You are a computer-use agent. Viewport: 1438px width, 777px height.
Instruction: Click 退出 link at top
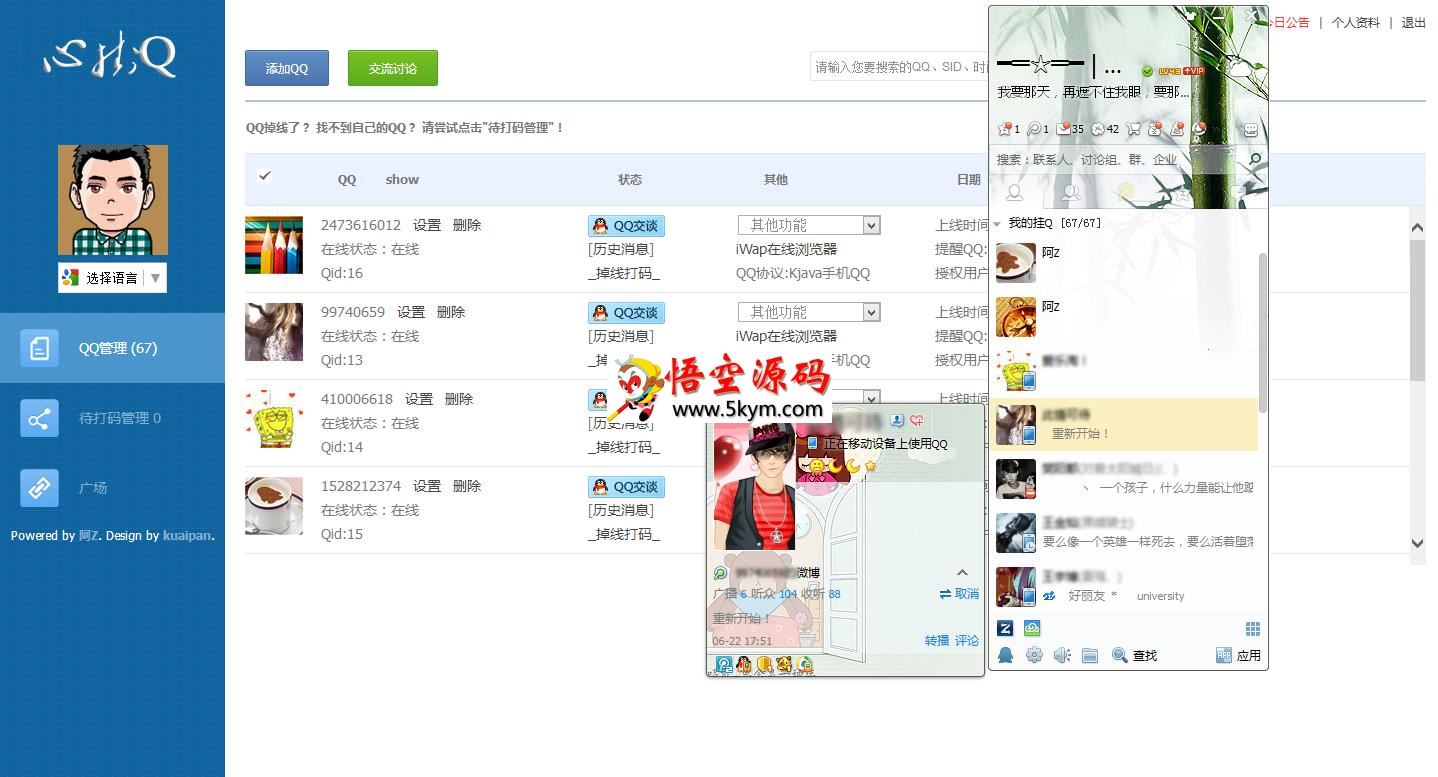(1414, 22)
